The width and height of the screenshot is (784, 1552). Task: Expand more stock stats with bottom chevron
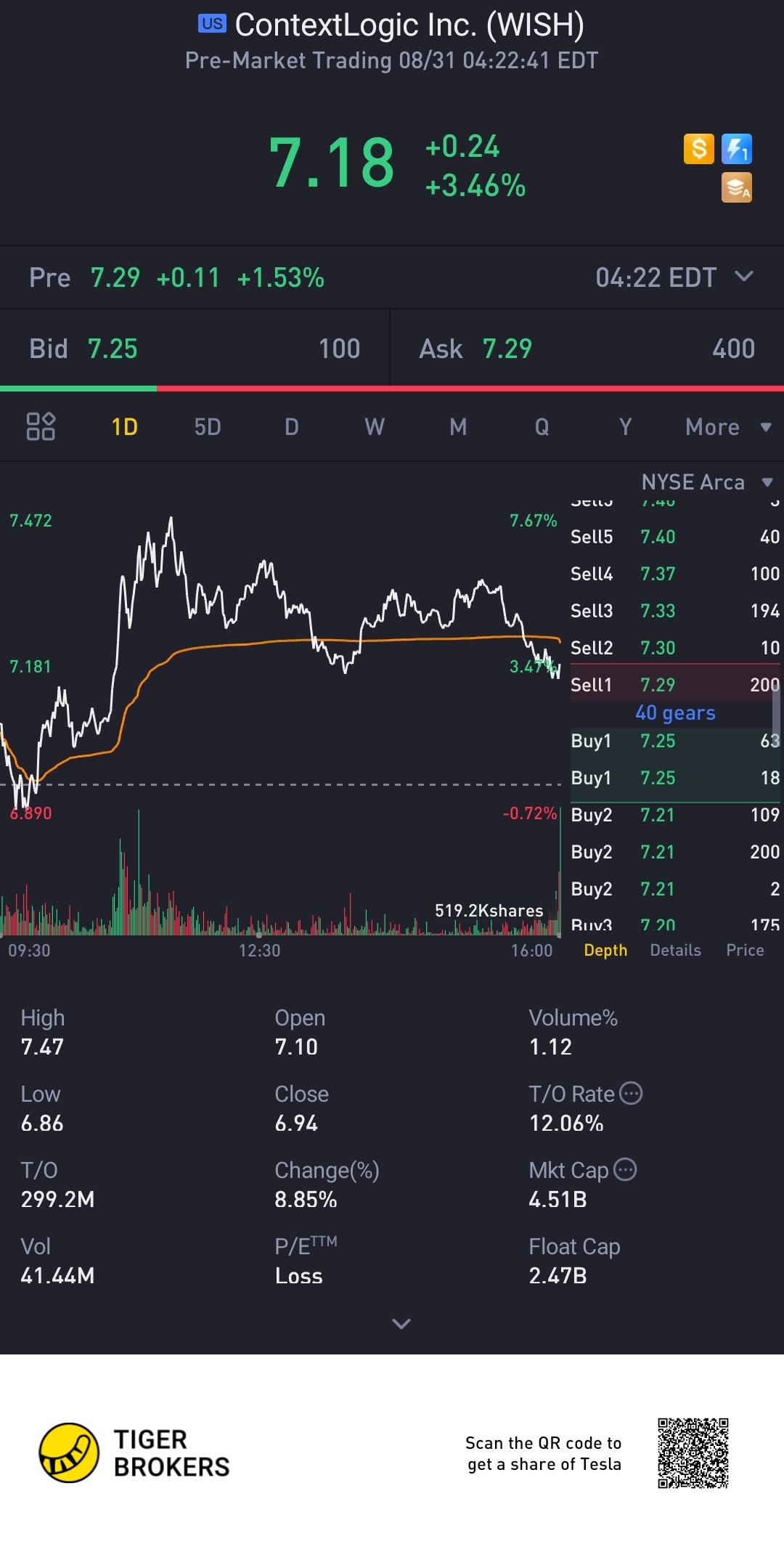[x=401, y=1323]
